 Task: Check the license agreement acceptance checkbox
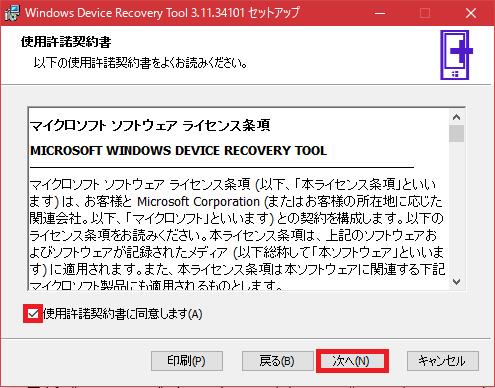[x=33, y=314]
